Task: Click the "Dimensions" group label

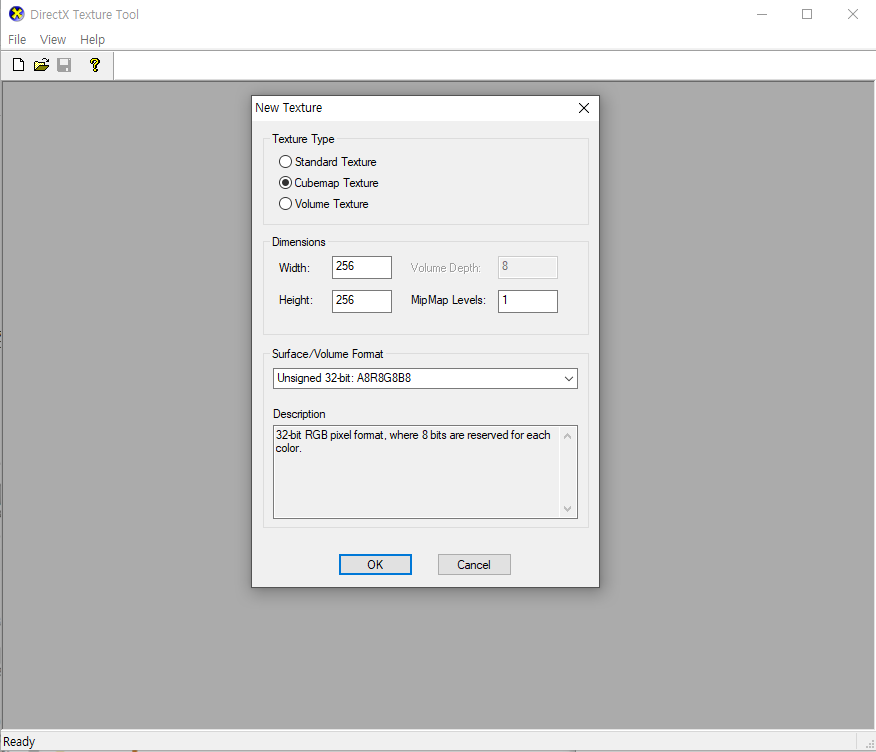Action: (298, 242)
